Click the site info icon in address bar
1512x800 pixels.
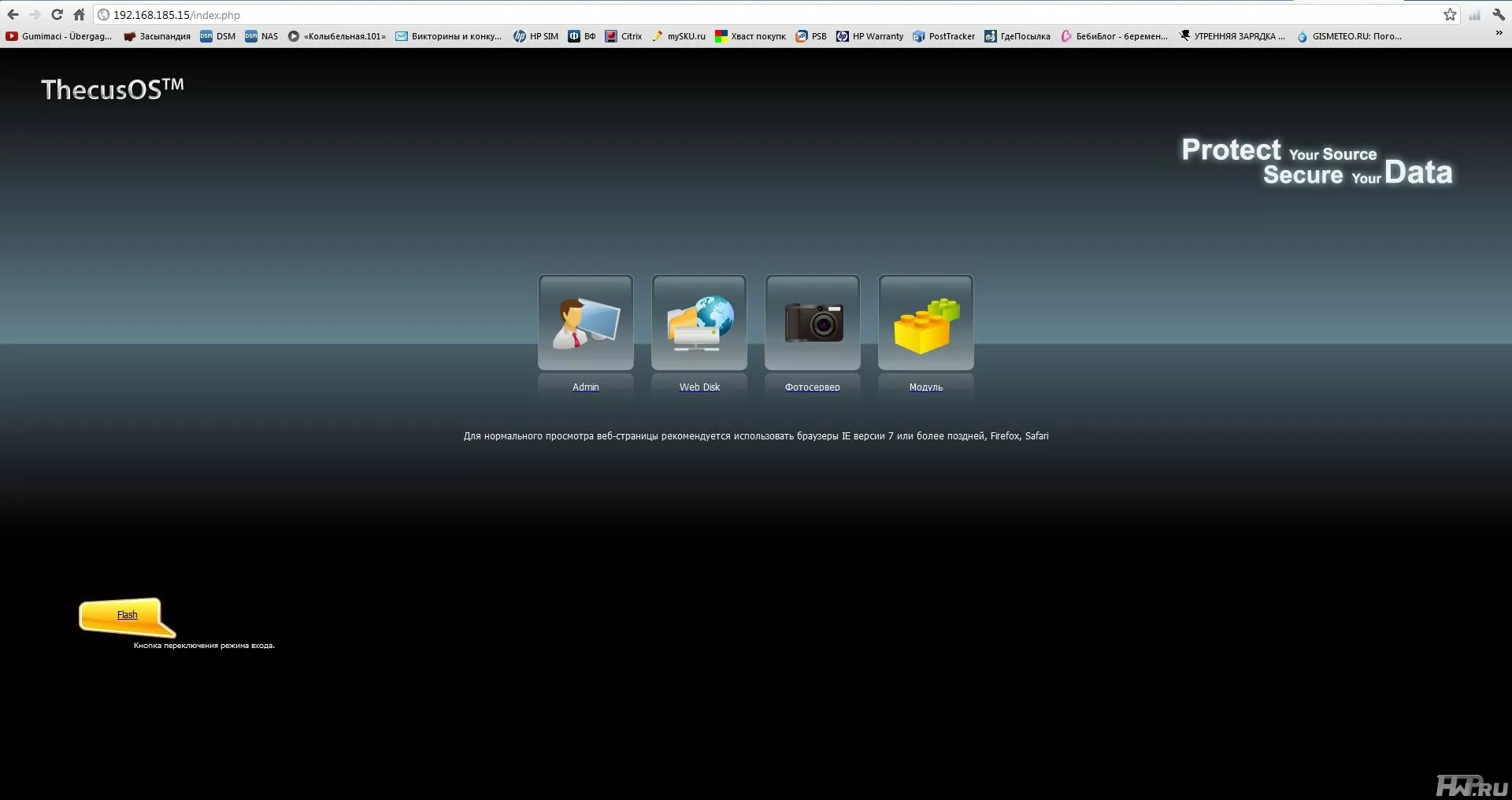pos(103,15)
